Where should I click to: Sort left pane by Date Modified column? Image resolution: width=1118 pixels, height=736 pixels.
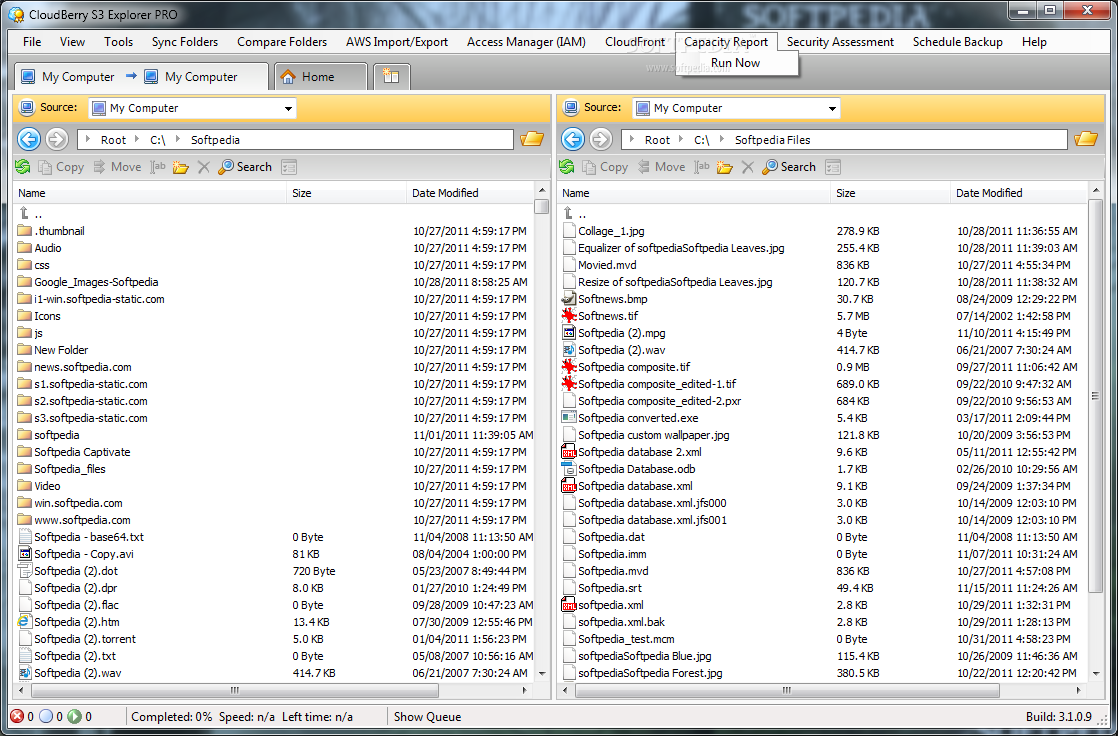[471, 193]
